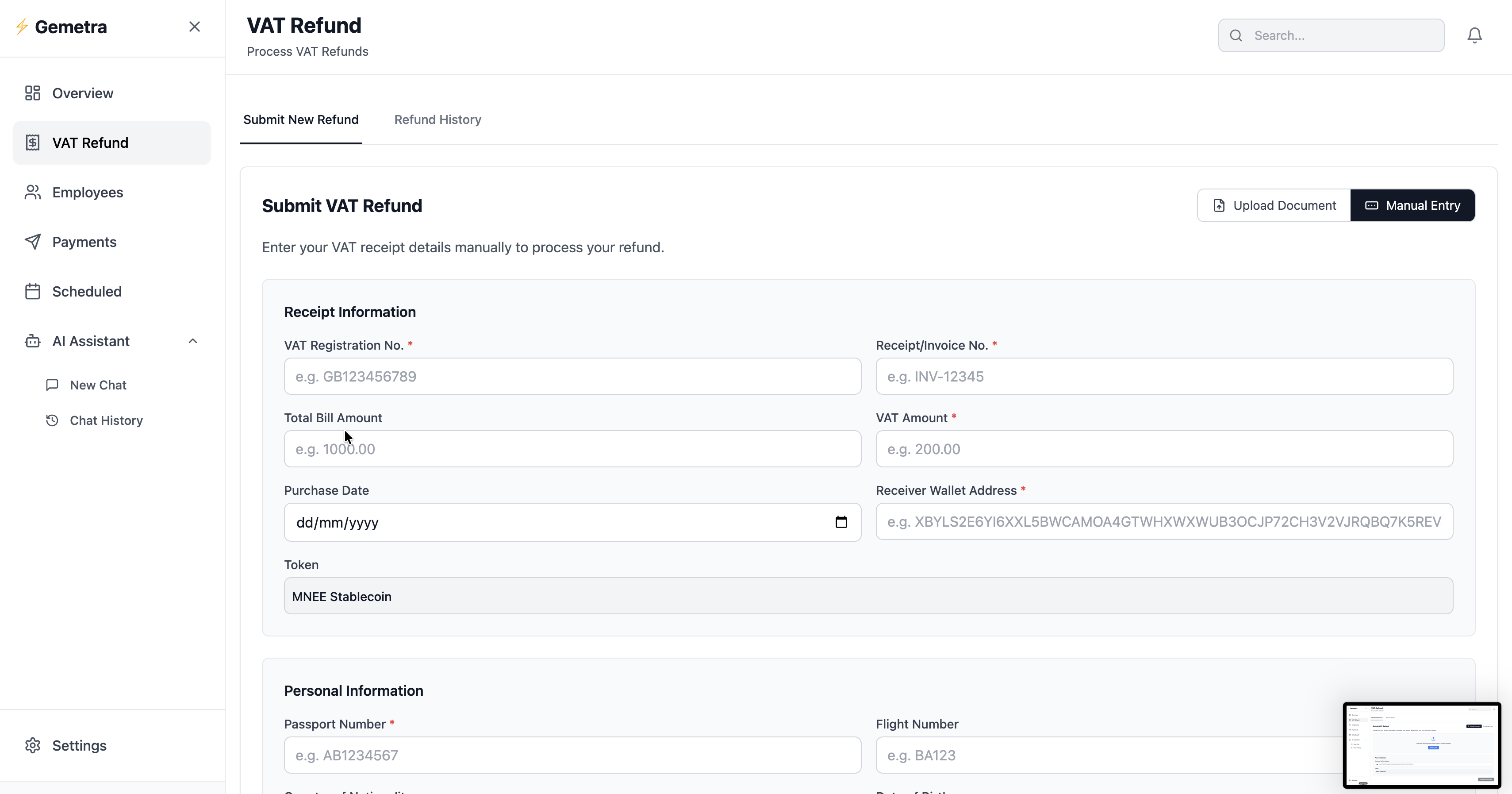Click the Overview dashboard icon in sidebar
Viewport: 1512px width, 794px height.
pyautogui.click(x=33, y=93)
